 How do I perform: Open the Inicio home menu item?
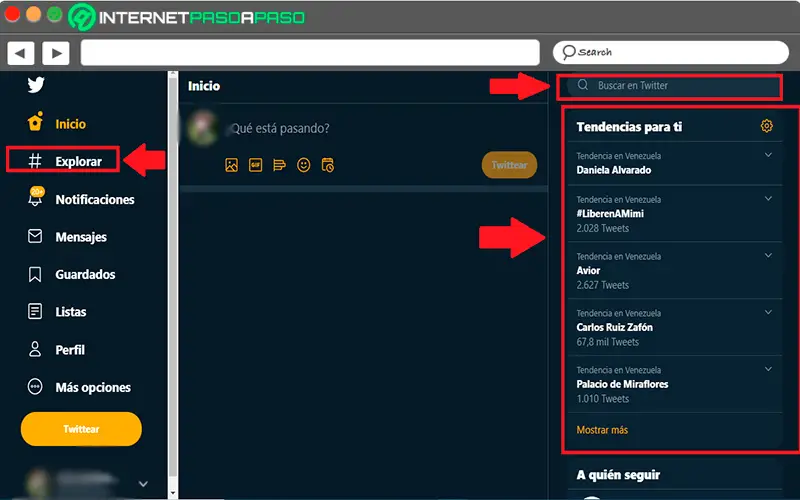coord(70,124)
